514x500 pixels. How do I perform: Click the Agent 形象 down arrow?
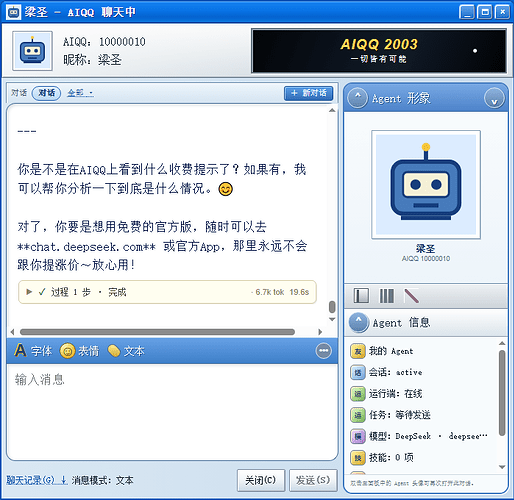494,98
